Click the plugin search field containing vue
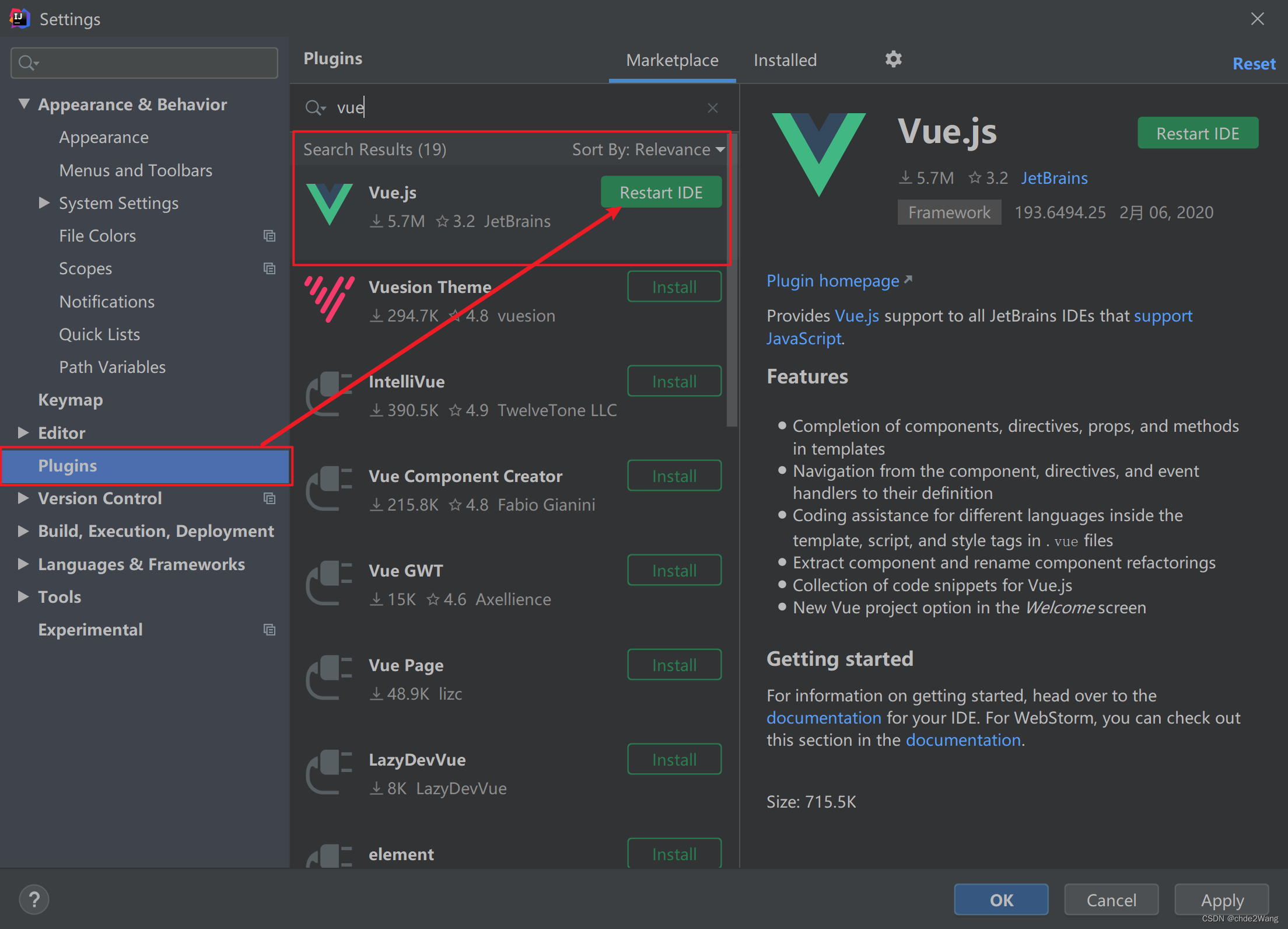Screen dimensions: 1288x929 (x=513, y=108)
